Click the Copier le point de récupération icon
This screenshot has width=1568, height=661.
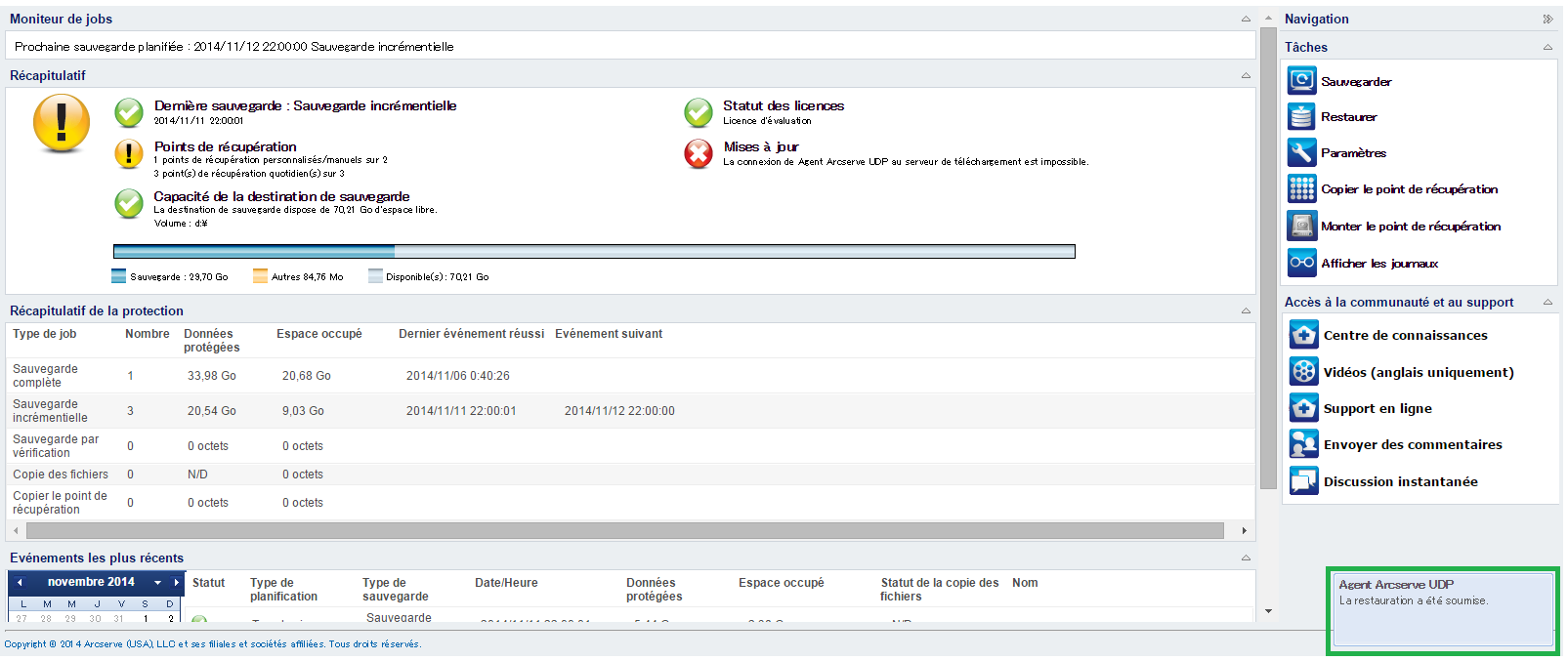pos(1301,188)
